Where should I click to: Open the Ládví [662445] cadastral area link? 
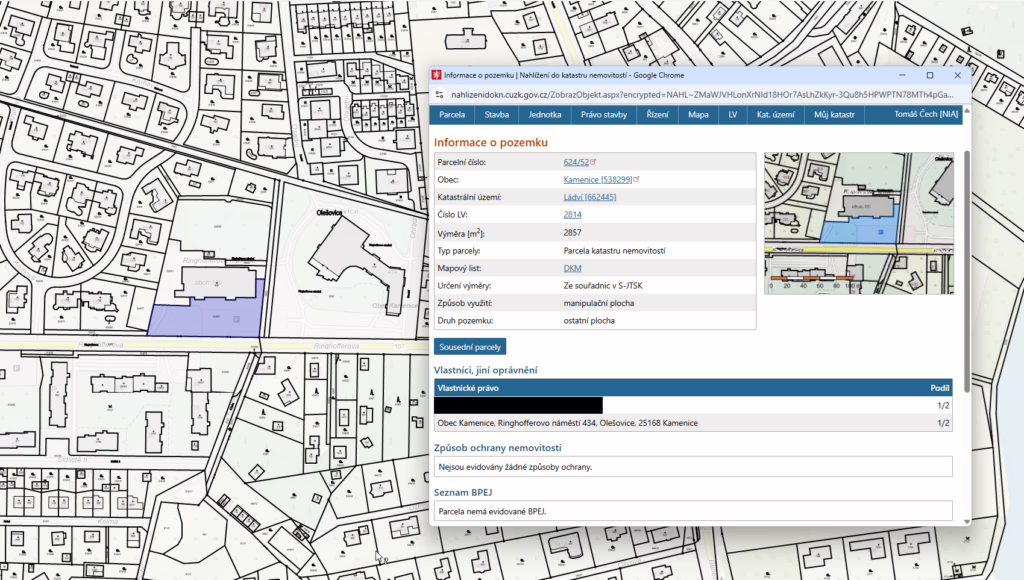pos(590,197)
